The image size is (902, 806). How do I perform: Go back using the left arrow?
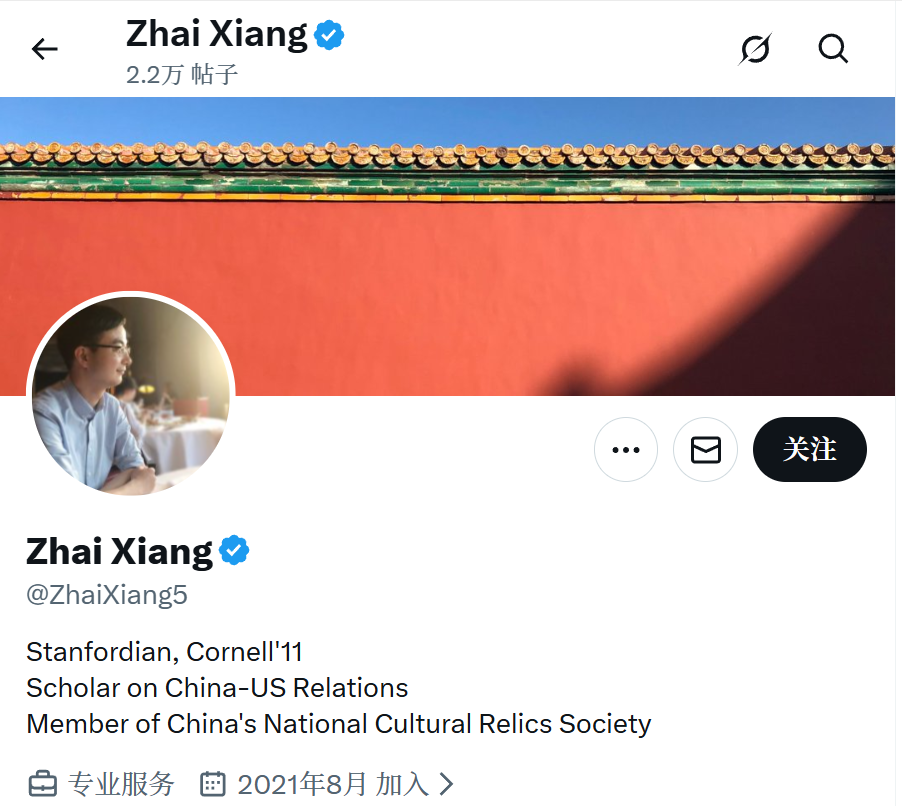(44, 49)
